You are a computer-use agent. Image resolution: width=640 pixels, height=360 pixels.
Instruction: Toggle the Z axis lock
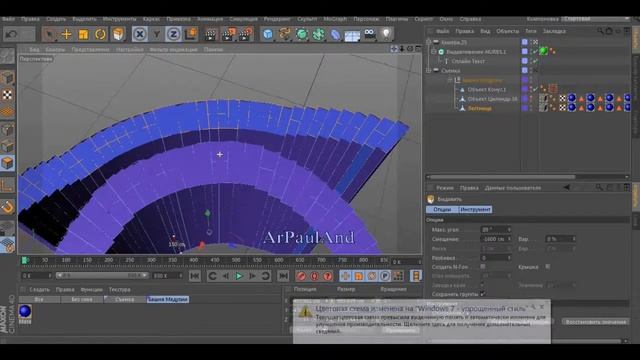(x=173, y=34)
